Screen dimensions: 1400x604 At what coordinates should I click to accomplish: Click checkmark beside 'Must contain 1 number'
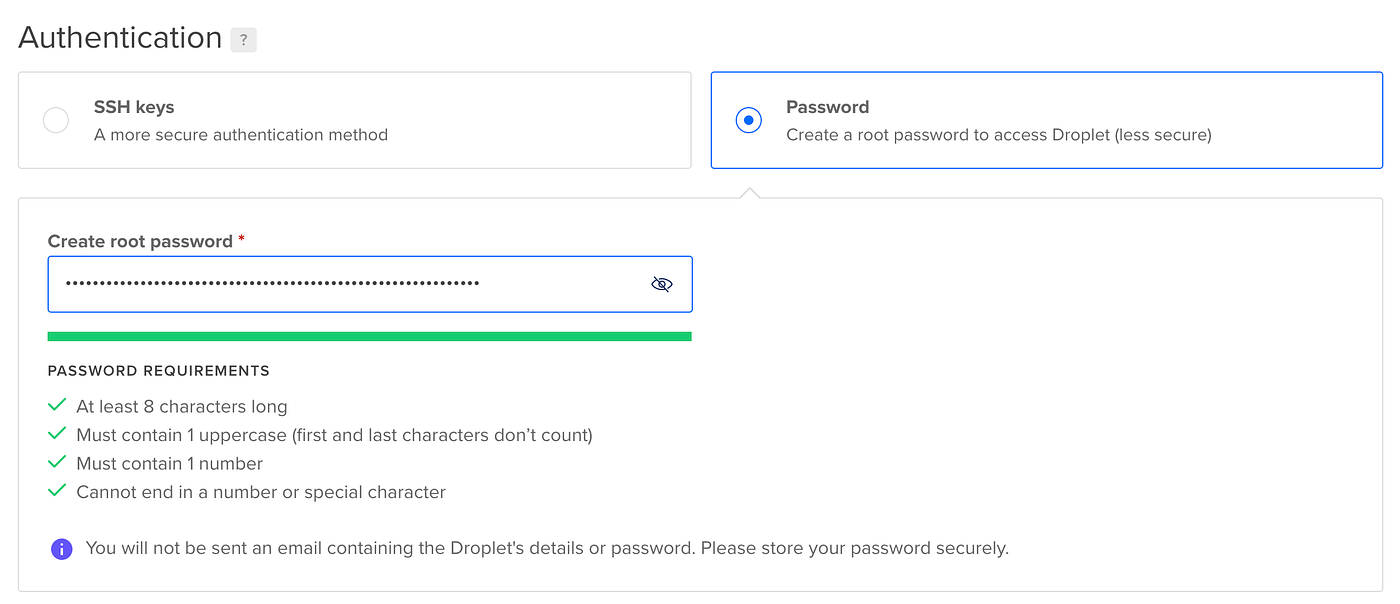[57, 463]
